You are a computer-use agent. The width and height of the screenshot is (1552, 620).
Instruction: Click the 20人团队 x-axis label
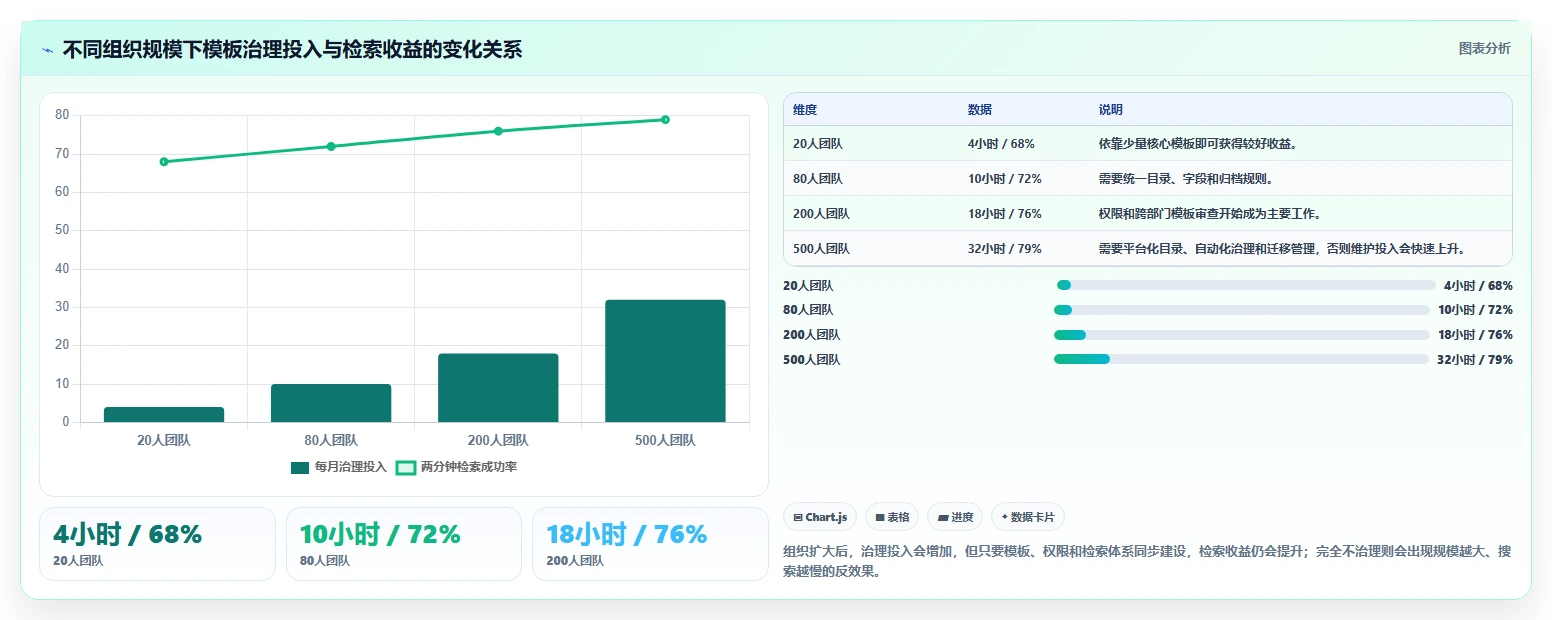[164, 440]
